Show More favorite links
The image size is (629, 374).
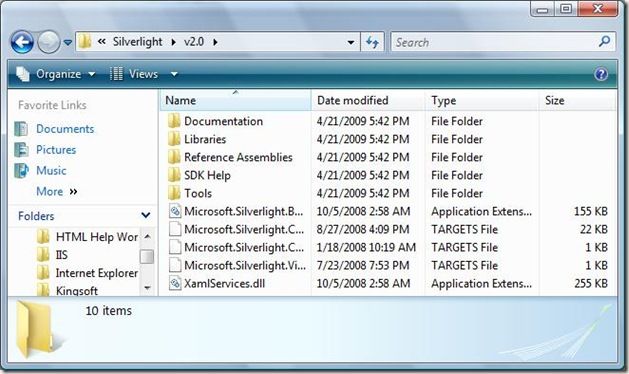coord(57,191)
